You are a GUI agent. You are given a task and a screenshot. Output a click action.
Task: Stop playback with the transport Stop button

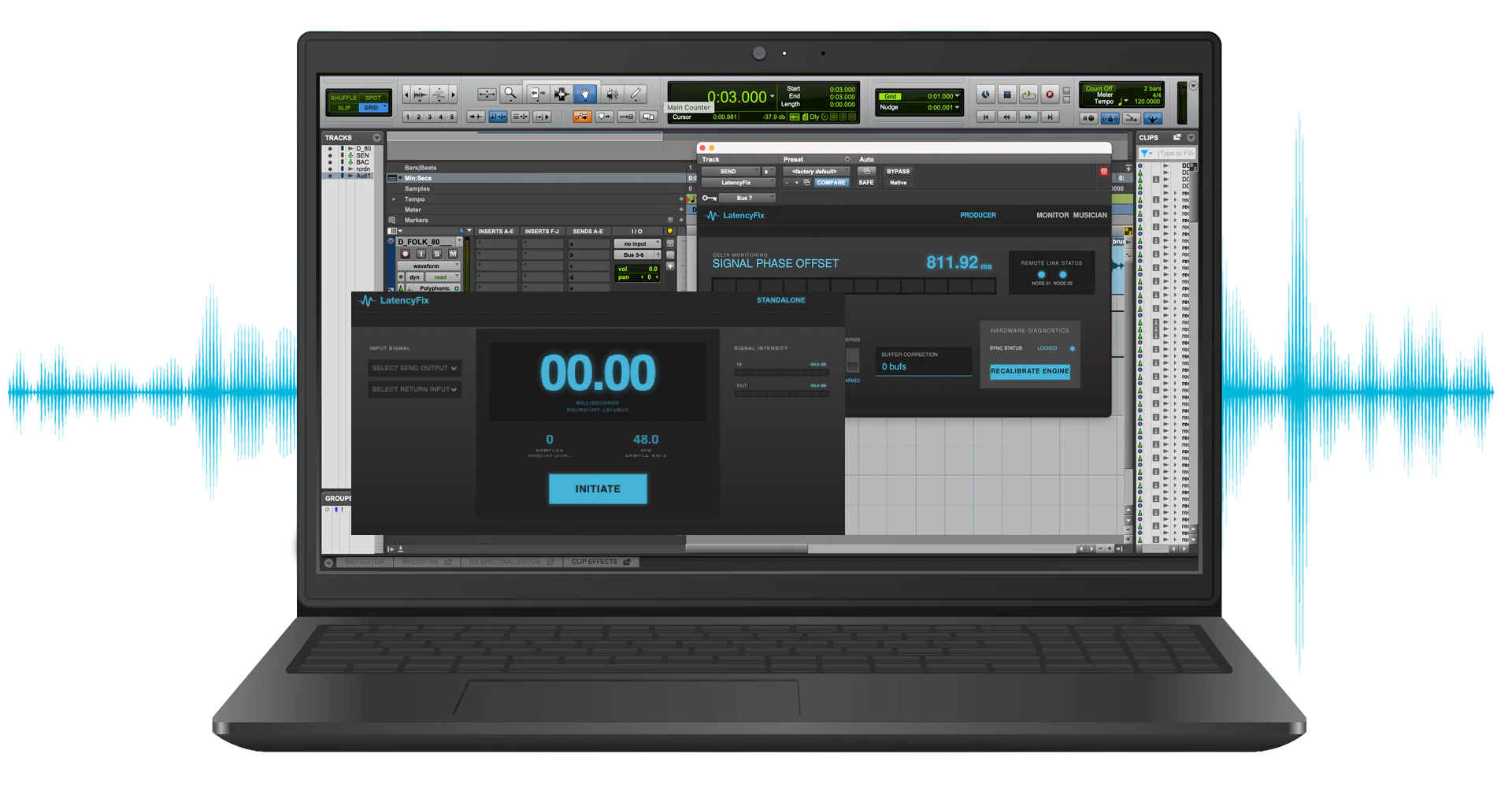click(x=1006, y=95)
